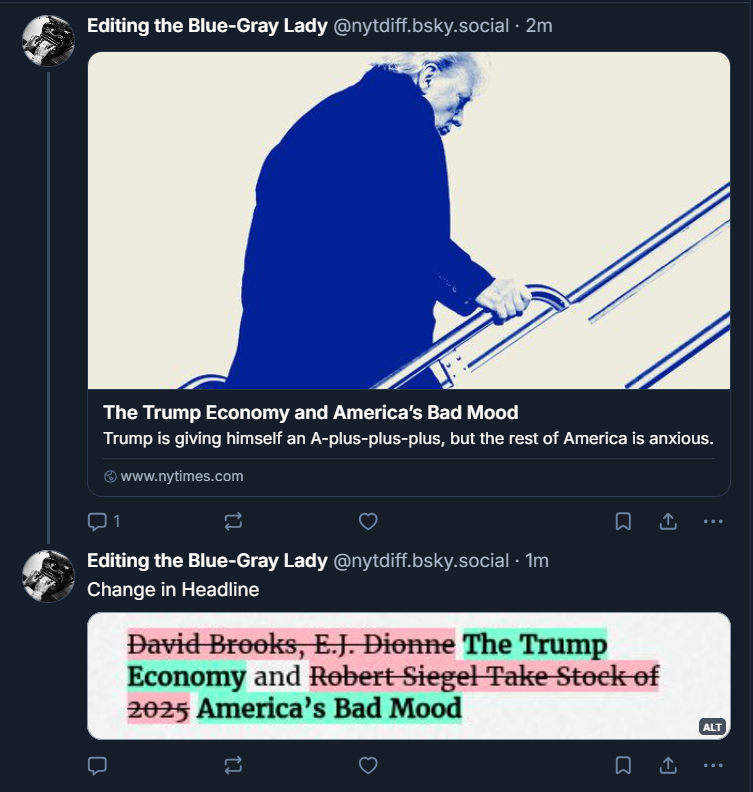
Task: Repost the first post with article card
Action: coord(233,521)
